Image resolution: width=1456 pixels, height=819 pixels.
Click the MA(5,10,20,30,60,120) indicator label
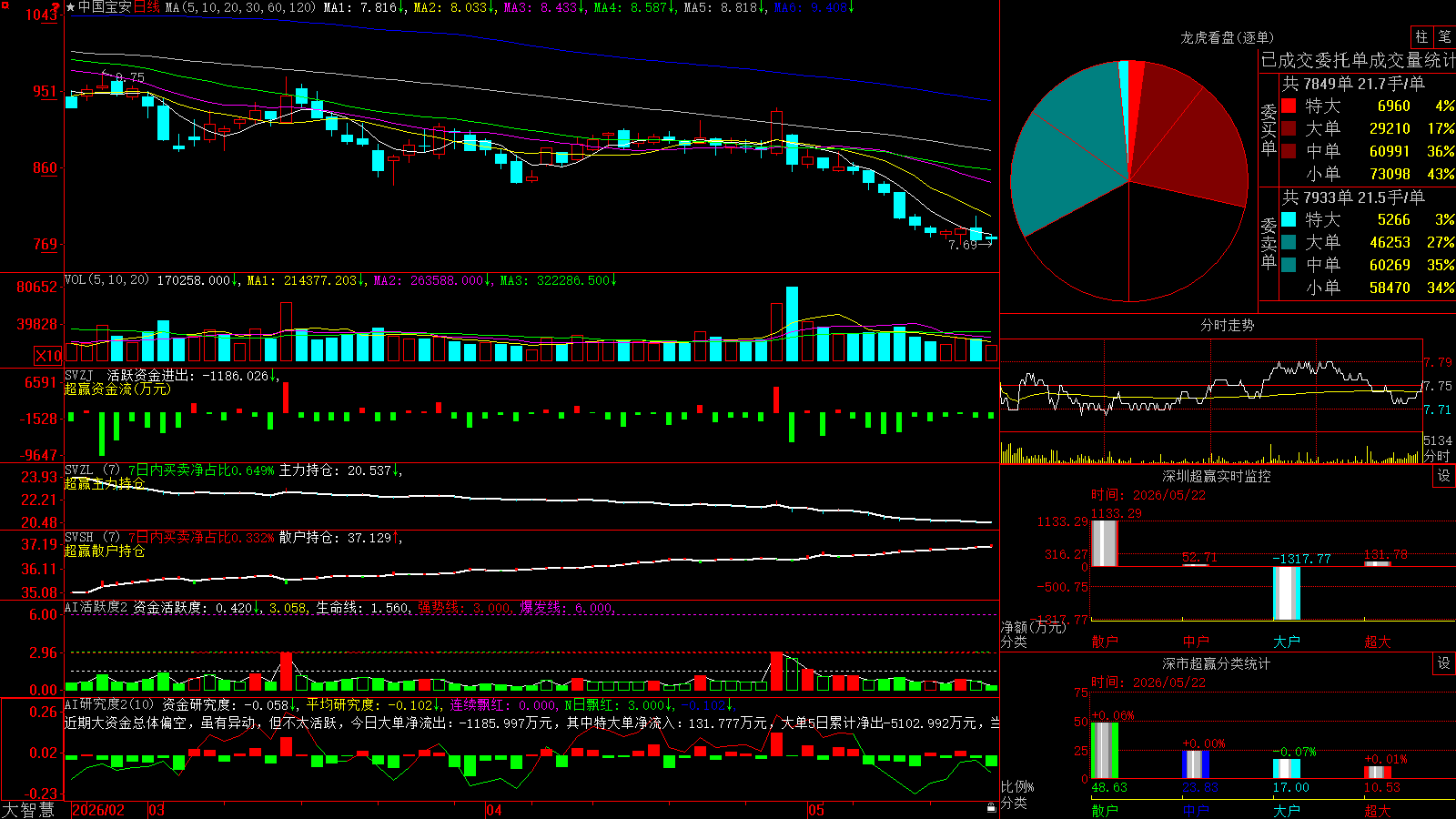(240, 7)
